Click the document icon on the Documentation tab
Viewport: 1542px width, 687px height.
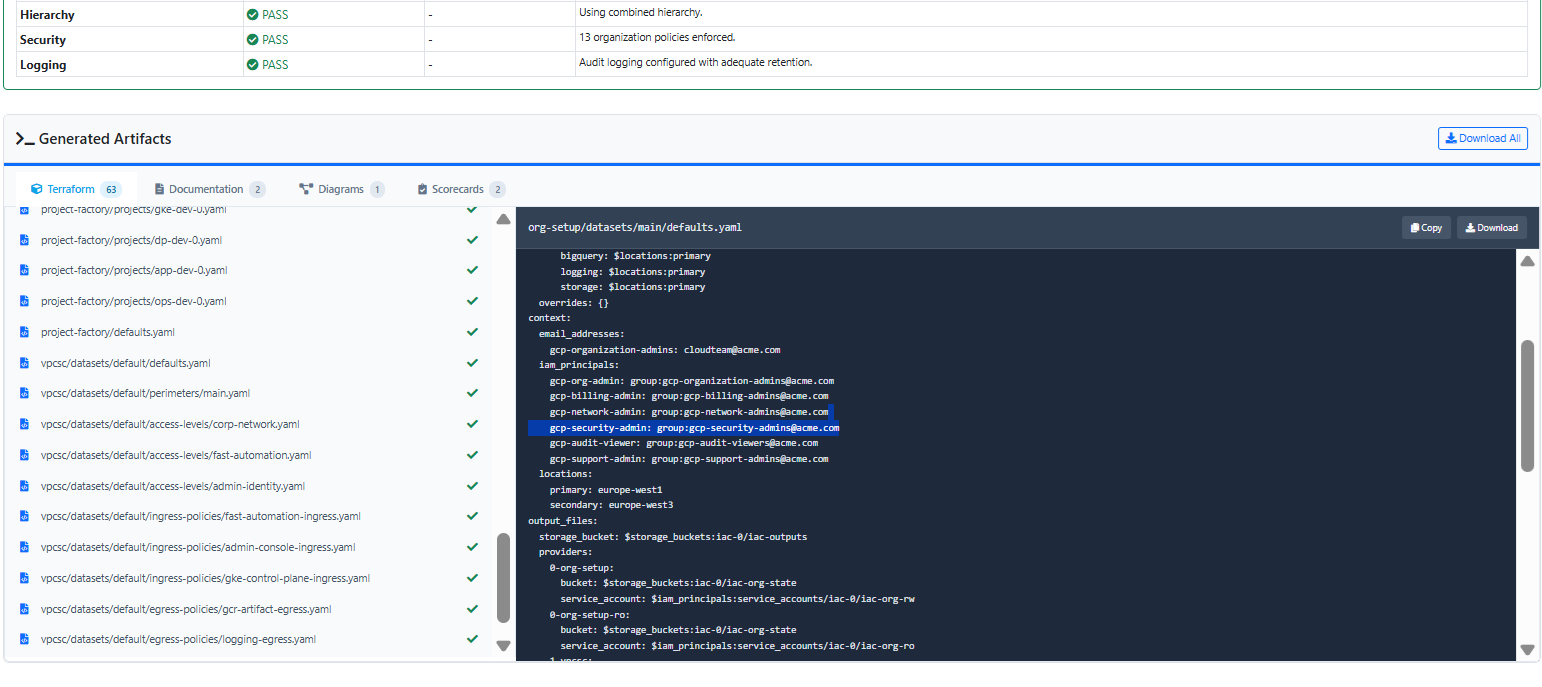[x=158, y=188]
